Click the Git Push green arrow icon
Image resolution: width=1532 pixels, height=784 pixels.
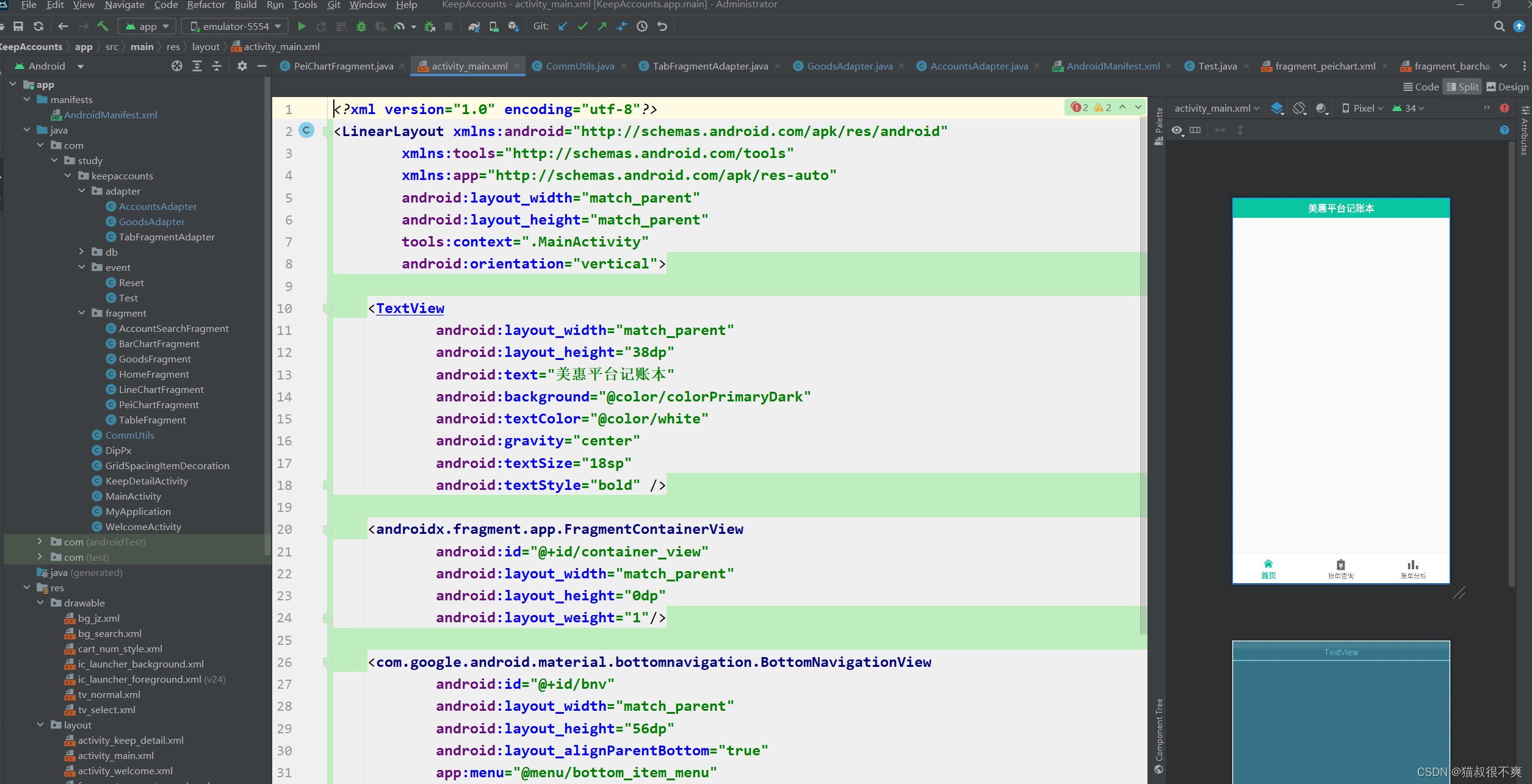point(602,26)
